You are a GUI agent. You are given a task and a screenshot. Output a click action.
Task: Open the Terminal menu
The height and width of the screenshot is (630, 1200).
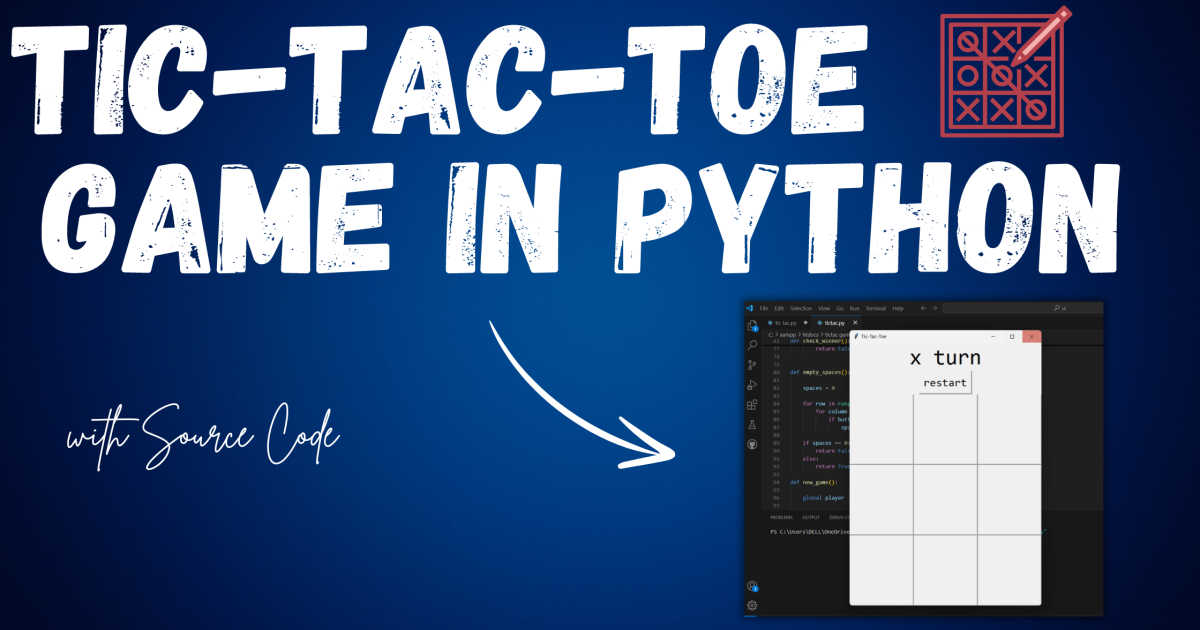[876, 309]
